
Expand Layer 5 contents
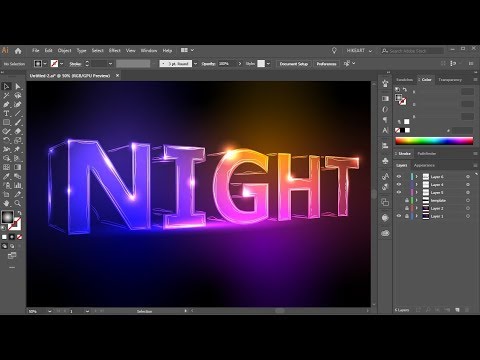tap(417, 192)
